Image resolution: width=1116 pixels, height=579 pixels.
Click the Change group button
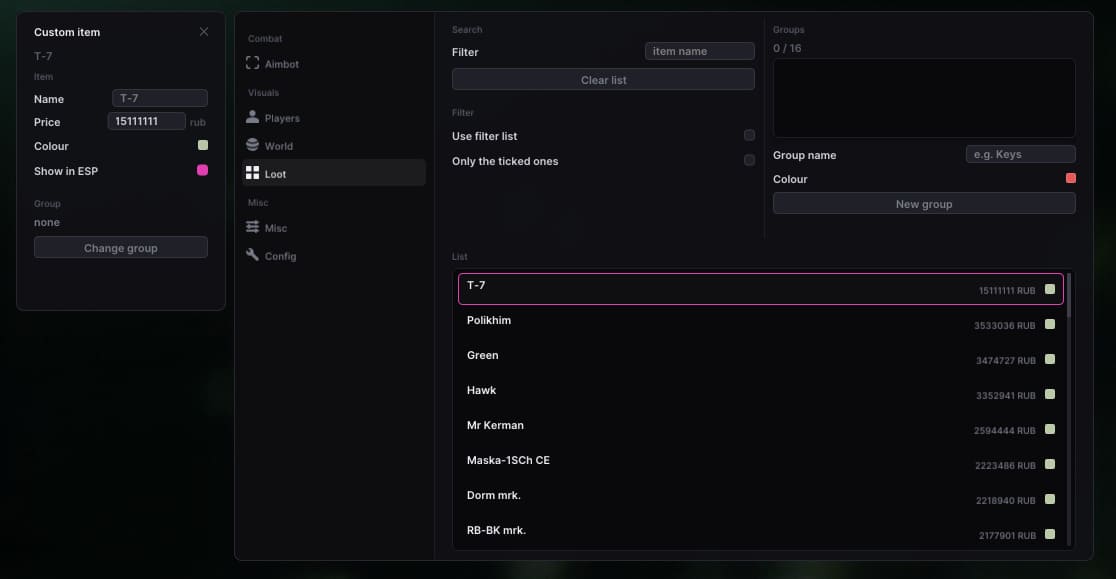121,248
